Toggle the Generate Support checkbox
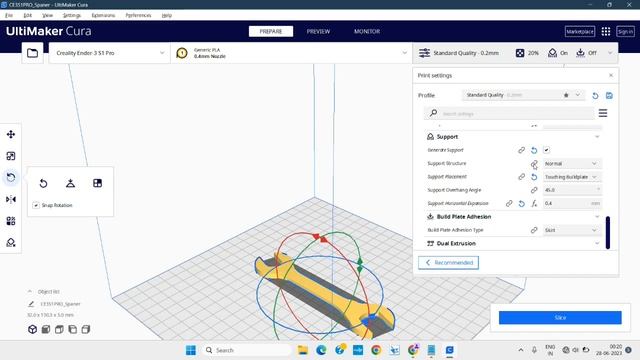This screenshot has width=640, height=360. click(547, 150)
